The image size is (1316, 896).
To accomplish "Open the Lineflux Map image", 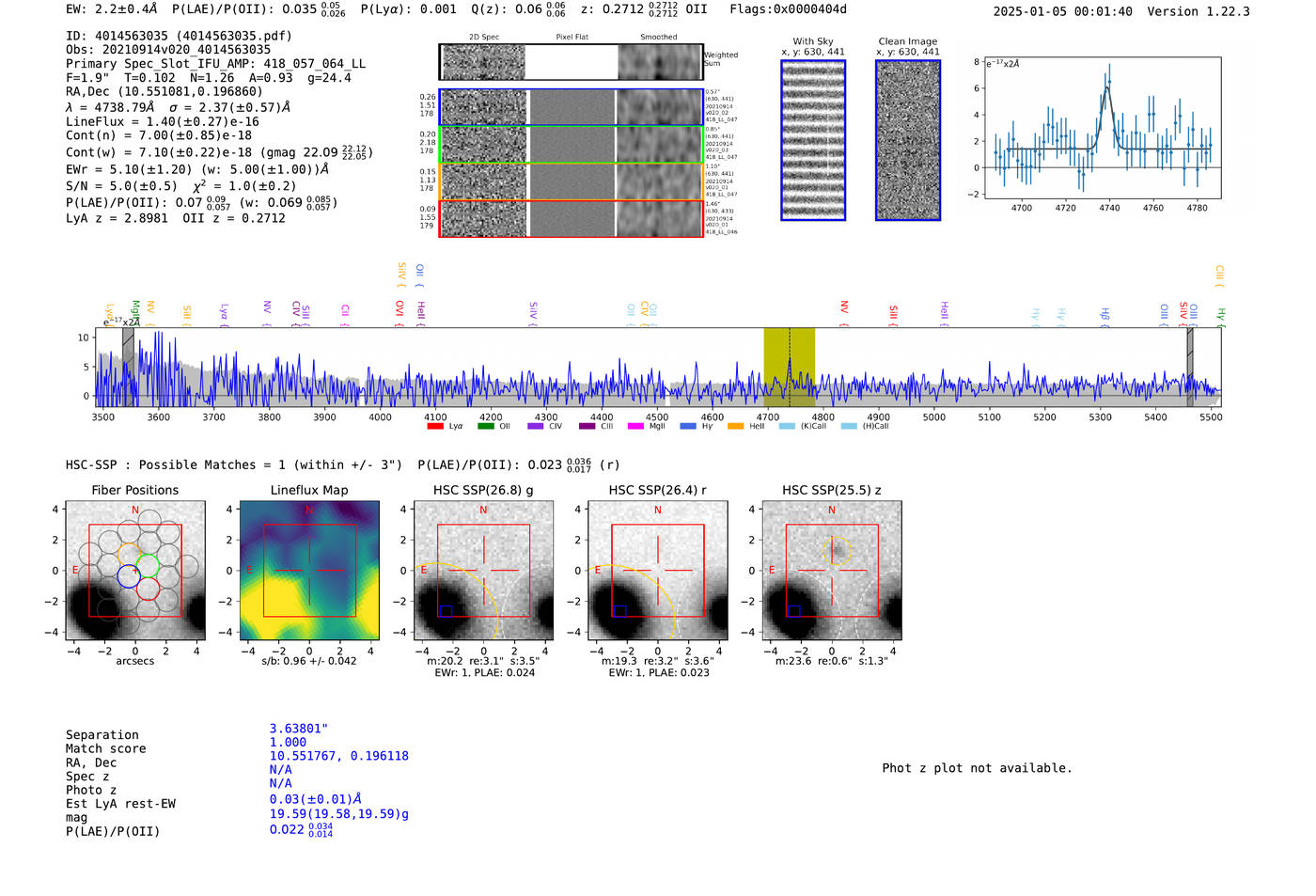I will point(309,571).
